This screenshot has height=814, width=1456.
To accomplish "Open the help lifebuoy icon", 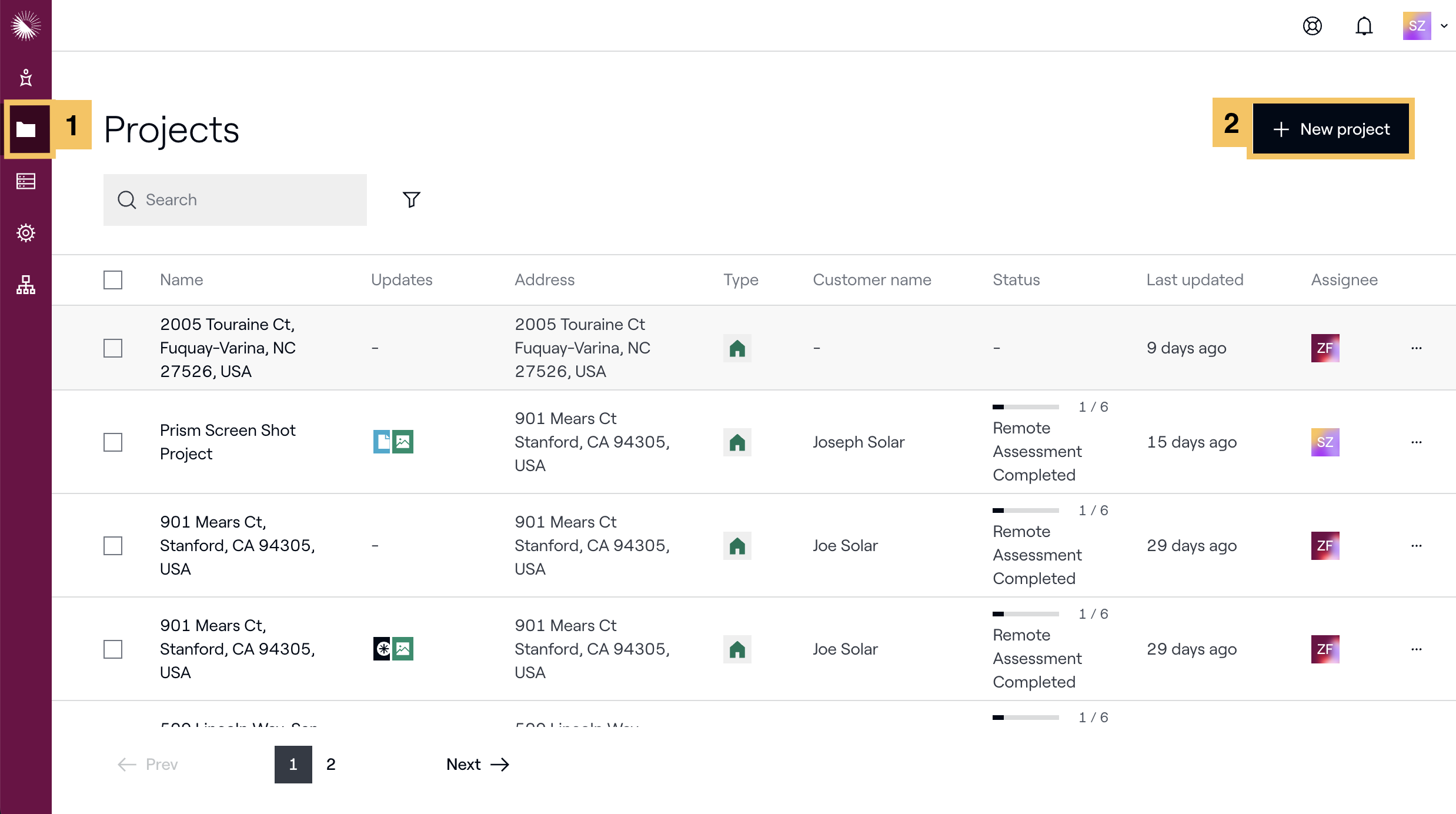I will click(x=1312, y=26).
